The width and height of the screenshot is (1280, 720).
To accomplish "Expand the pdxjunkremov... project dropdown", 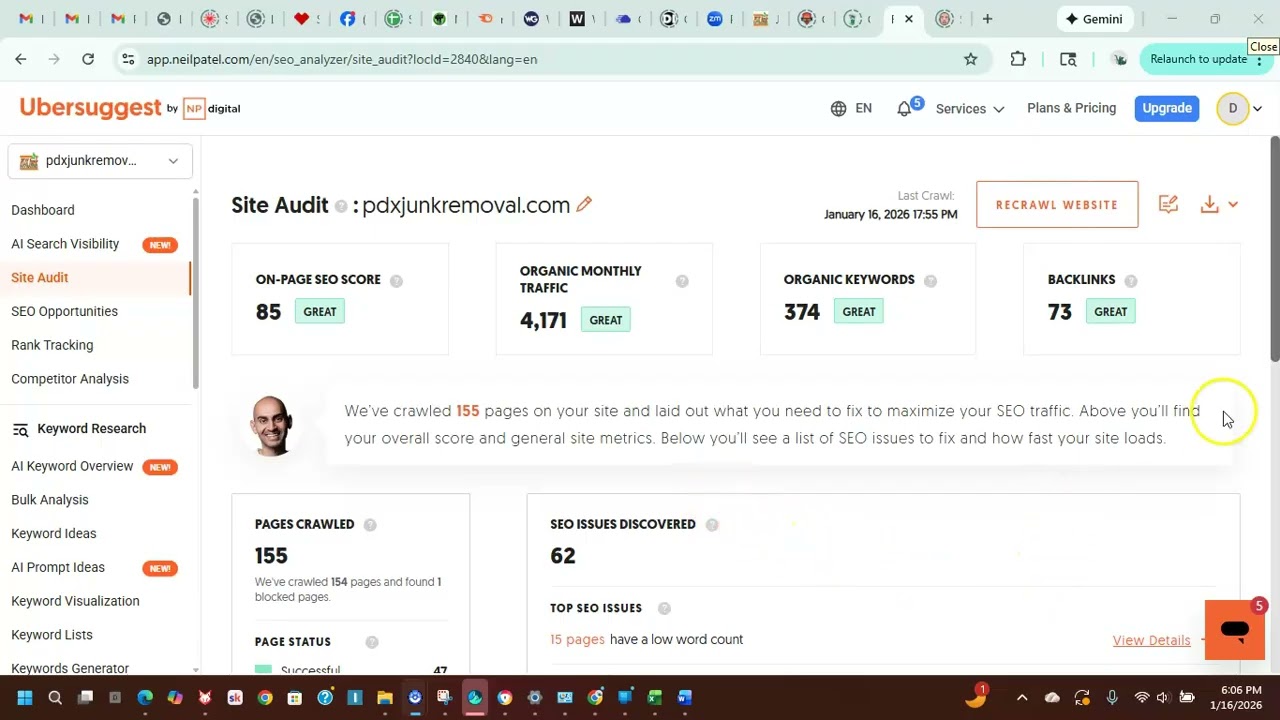I will 100,161.
